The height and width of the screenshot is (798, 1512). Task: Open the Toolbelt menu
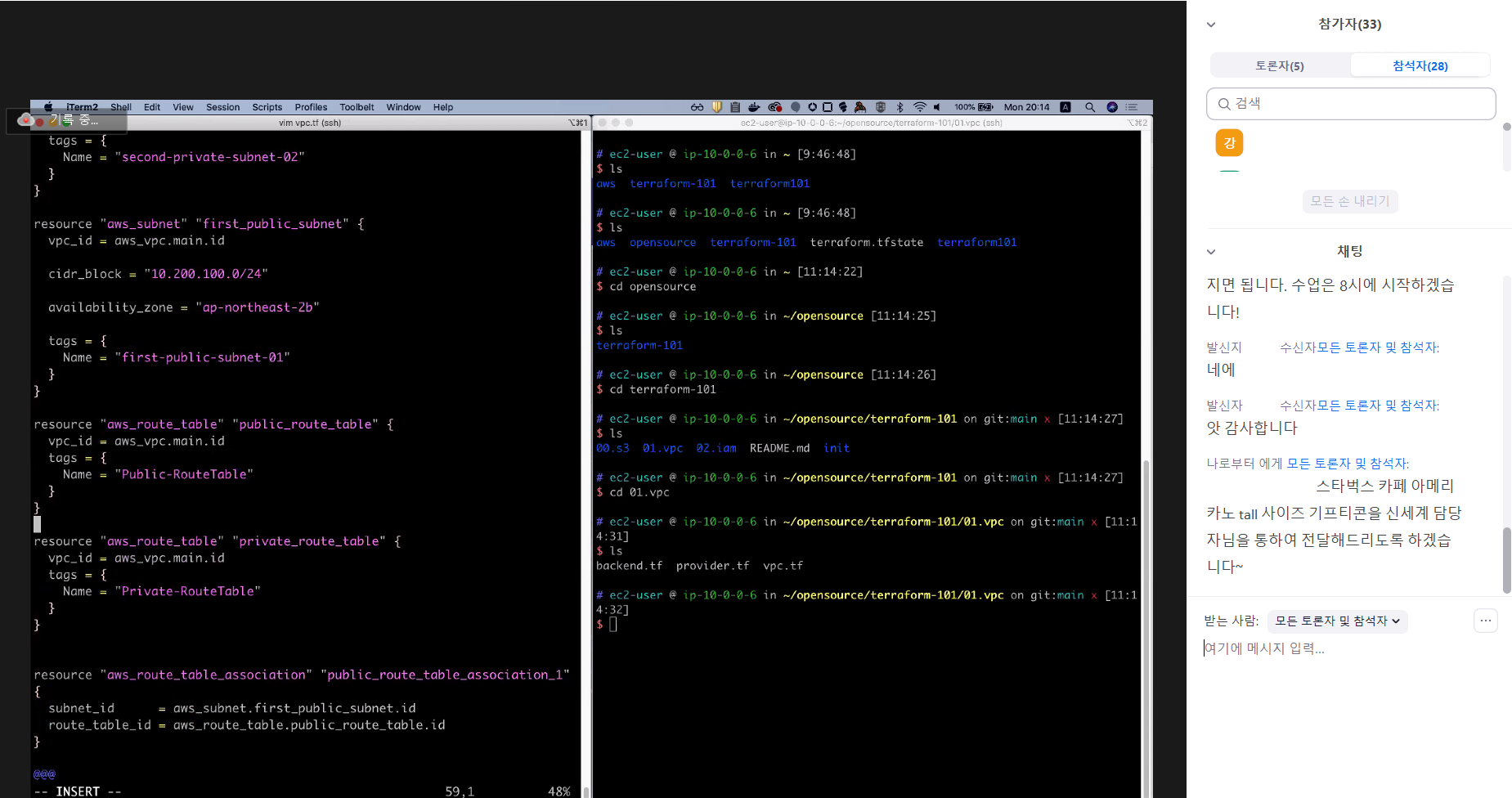click(357, 107)
